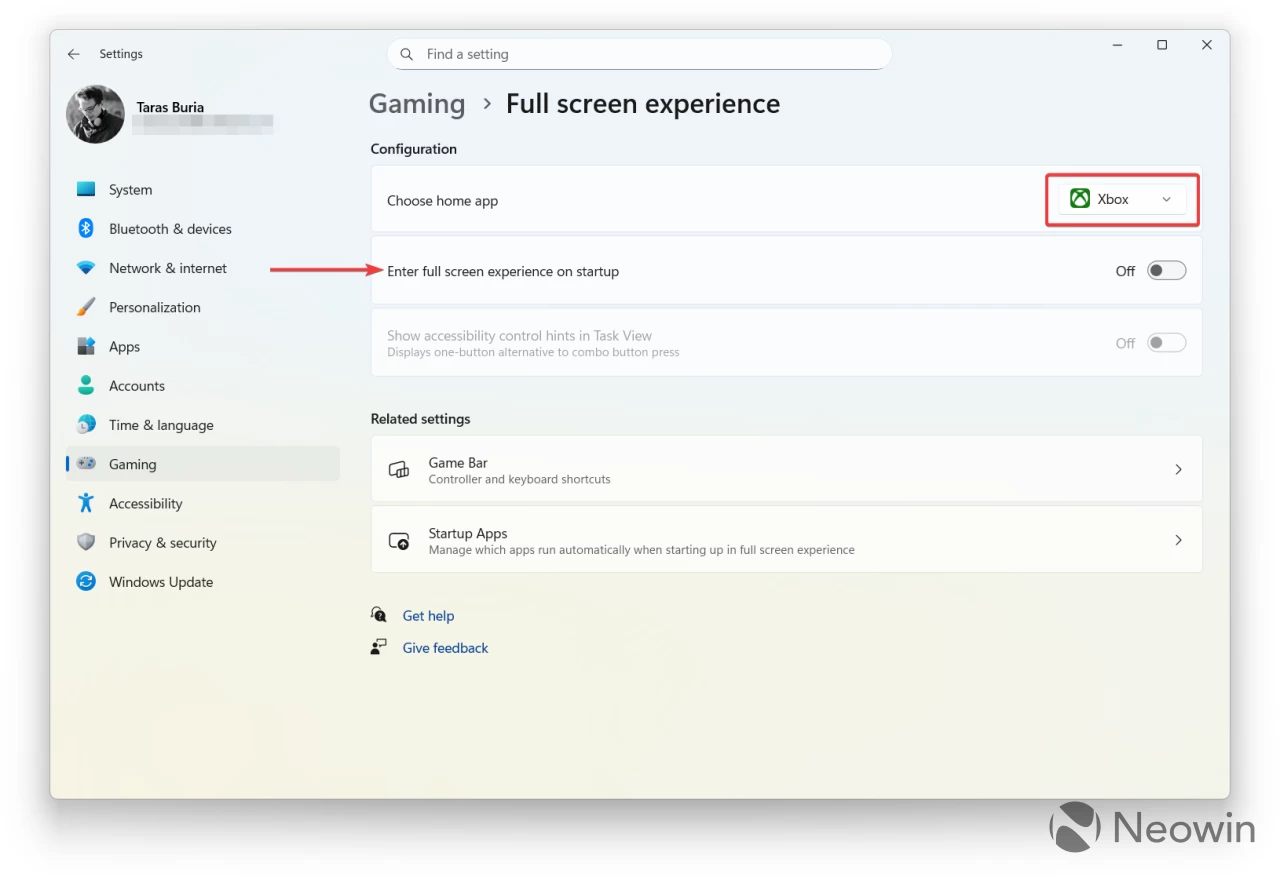The image size is (1280, 878).
Task: Click the Taras Buria account name
Action: pos(170,107)
